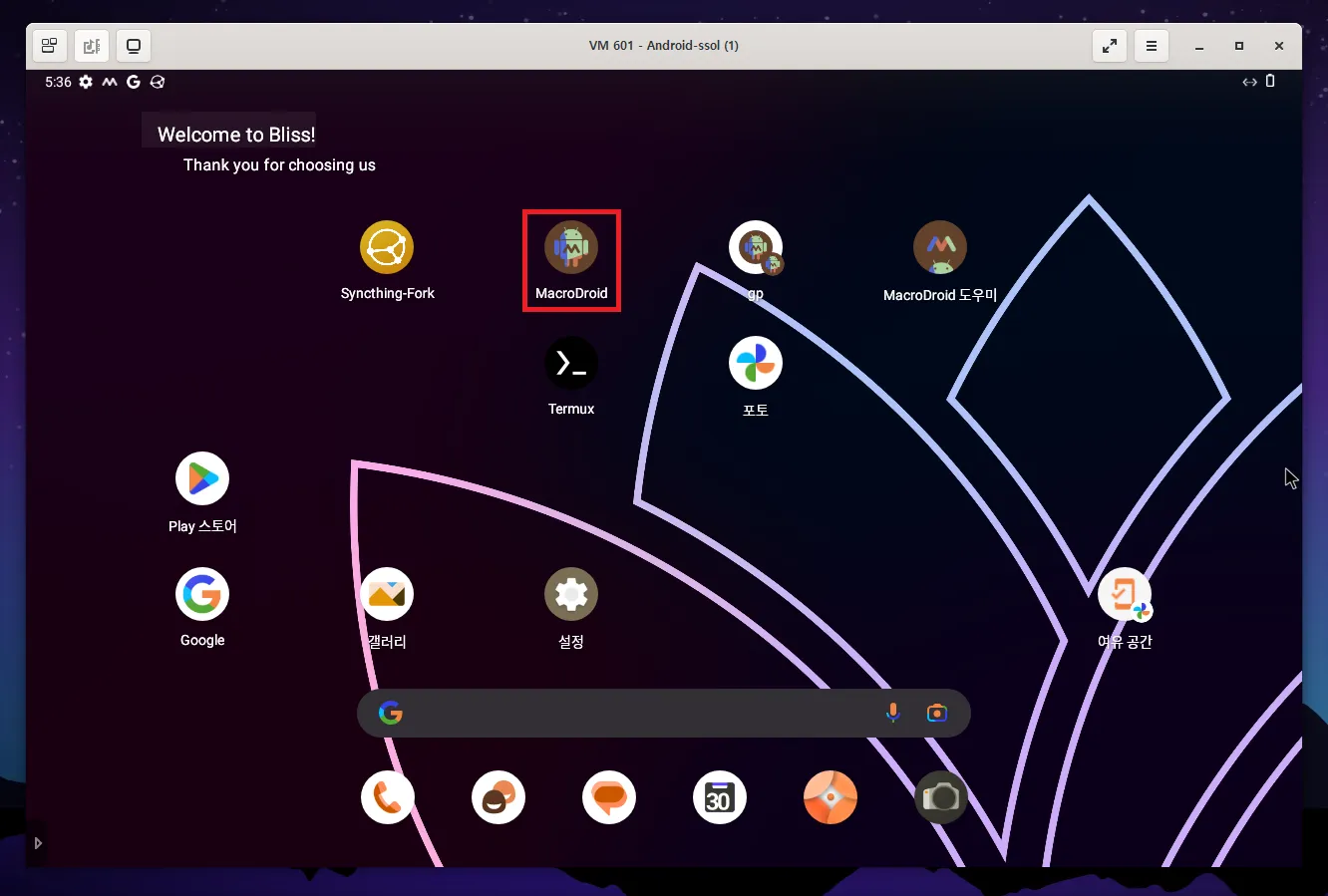
Task: Tap inside the Google search bar
Action: pyautogui.click(x=638, y=713)
